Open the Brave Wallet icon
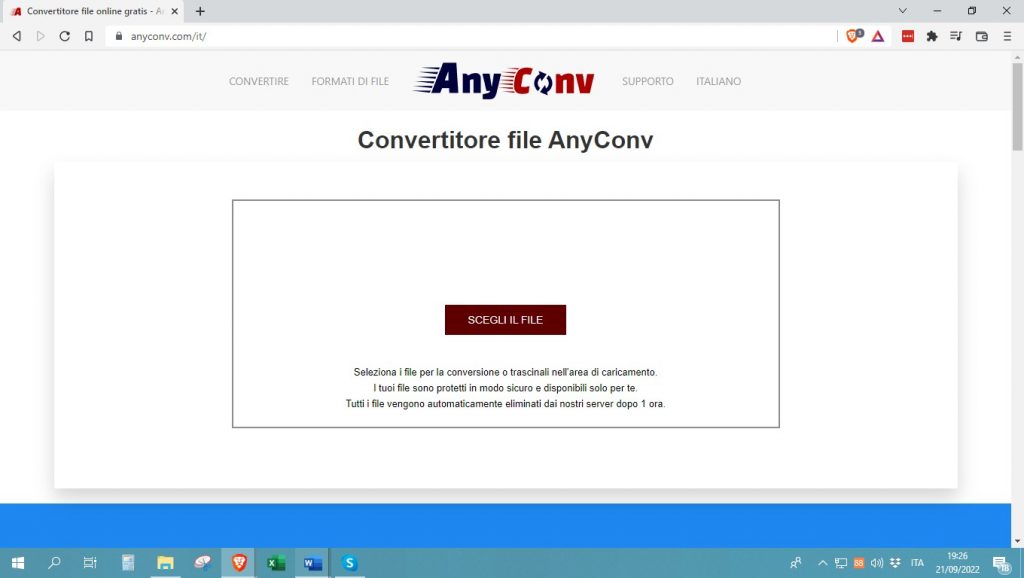 tap(981, 35)
